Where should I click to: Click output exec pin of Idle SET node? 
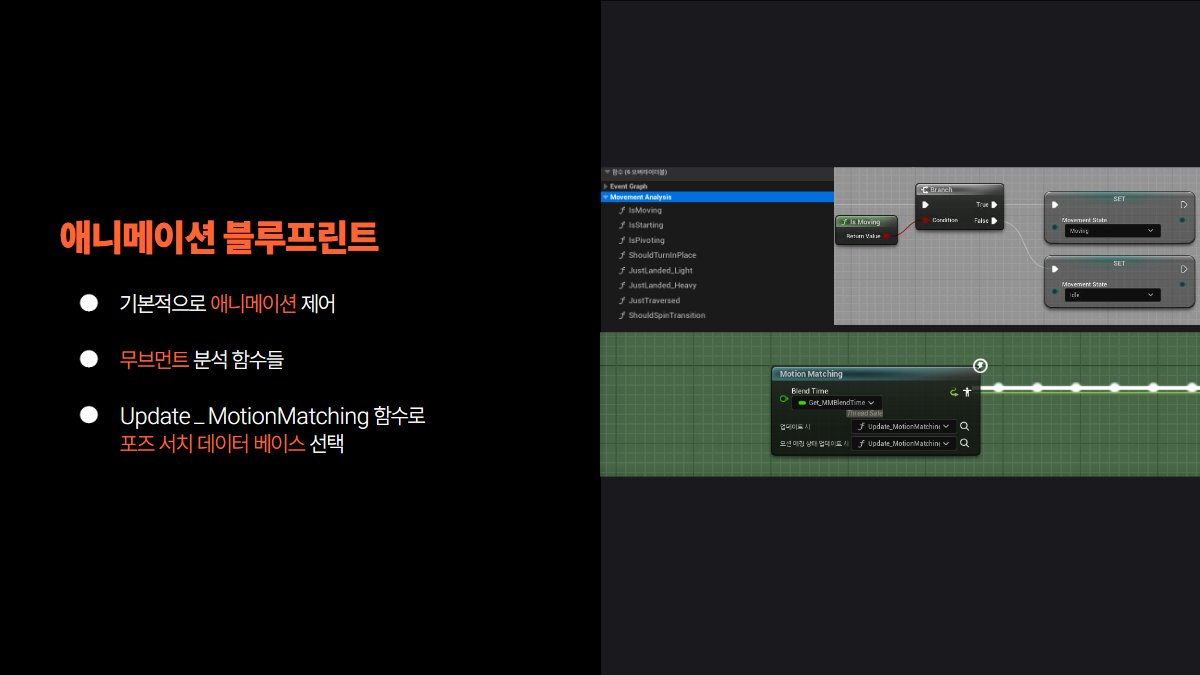(x=1184, y=269)
